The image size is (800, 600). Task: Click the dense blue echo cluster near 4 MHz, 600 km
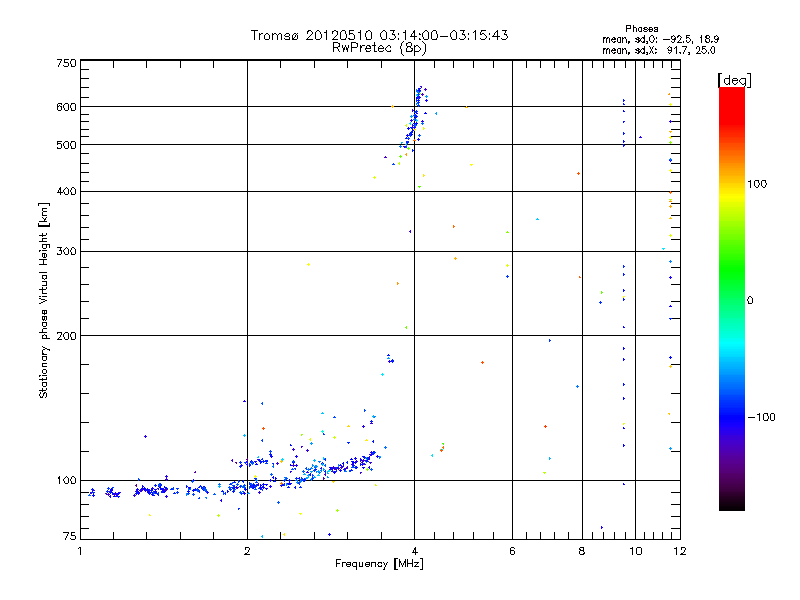point(415,118)
